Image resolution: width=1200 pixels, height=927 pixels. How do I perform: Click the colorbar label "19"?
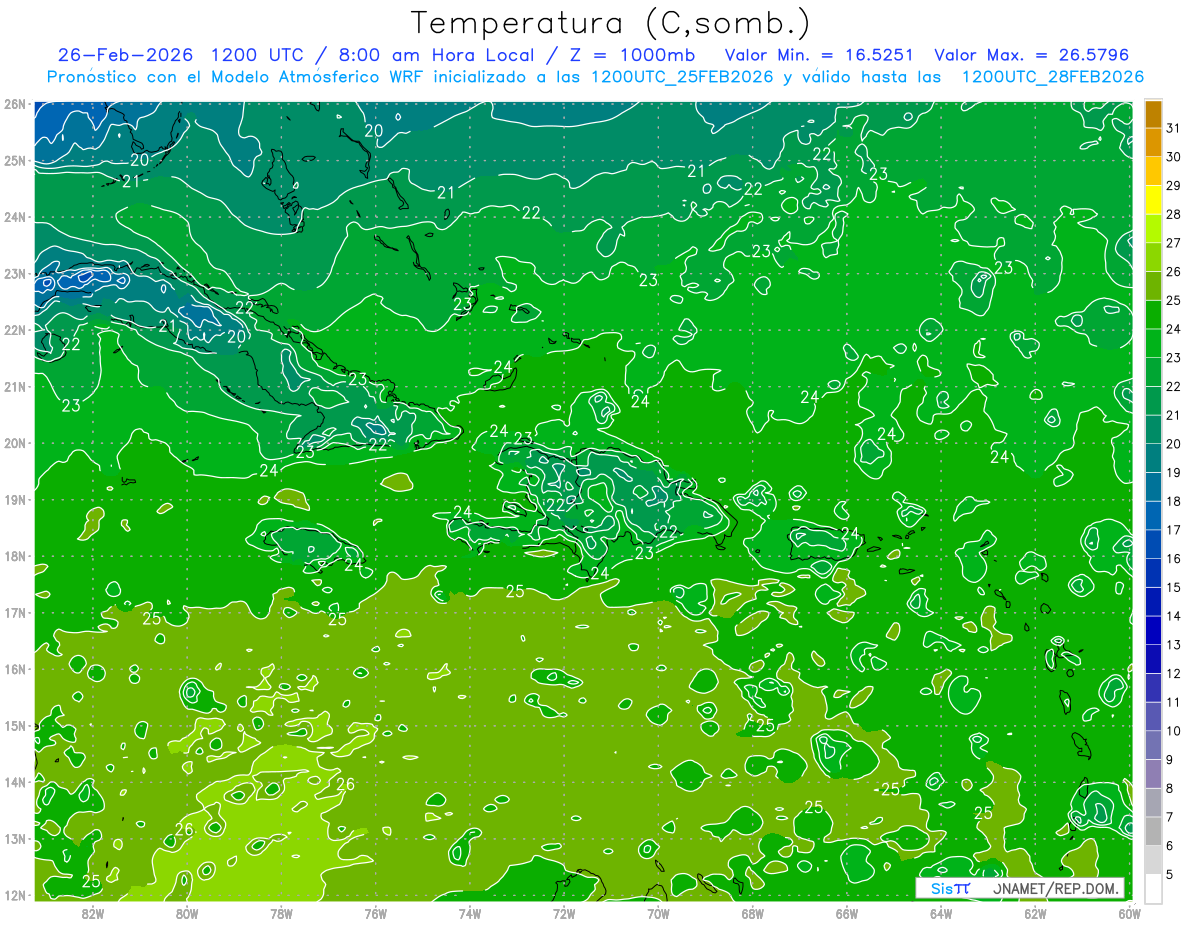click(x=1174, y=473)
